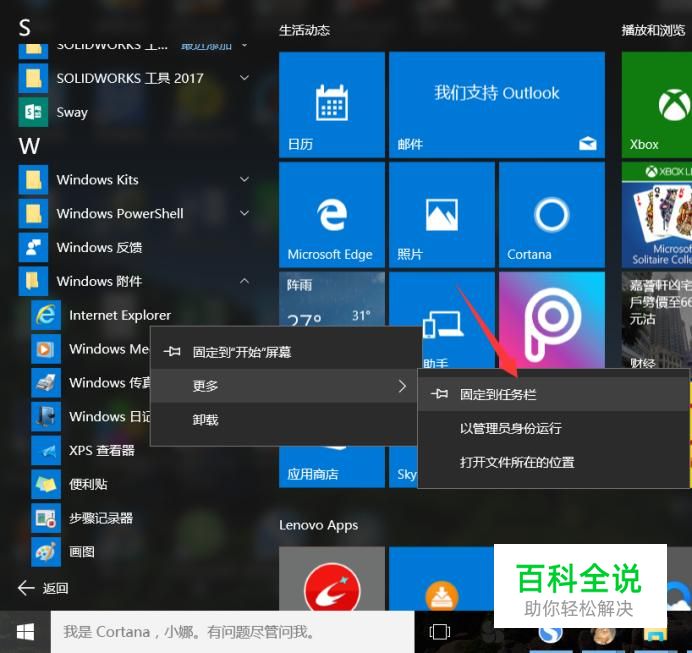
Task: Open the 邮件 mail tile
Action: [497, 105]
